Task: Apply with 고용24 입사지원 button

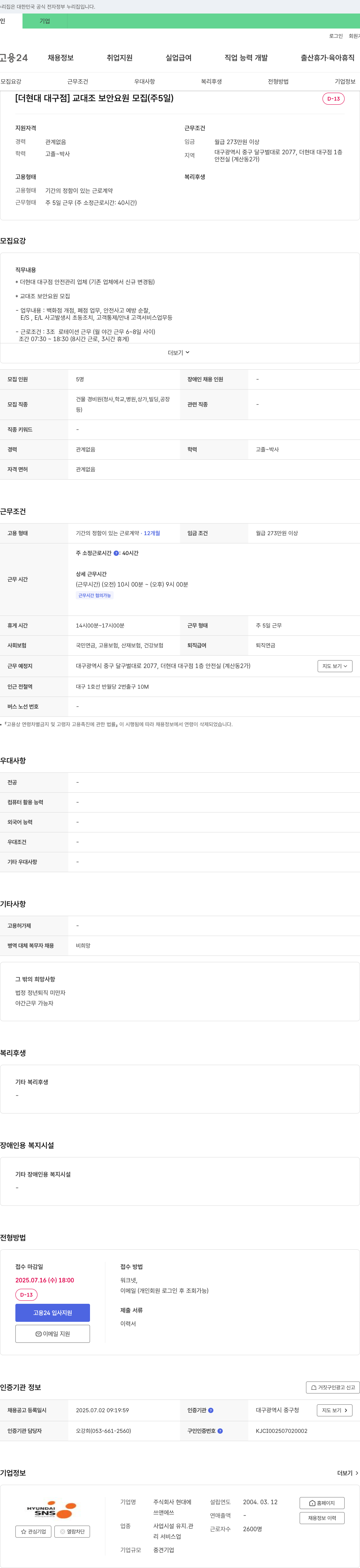Action: pos(52,1313)
